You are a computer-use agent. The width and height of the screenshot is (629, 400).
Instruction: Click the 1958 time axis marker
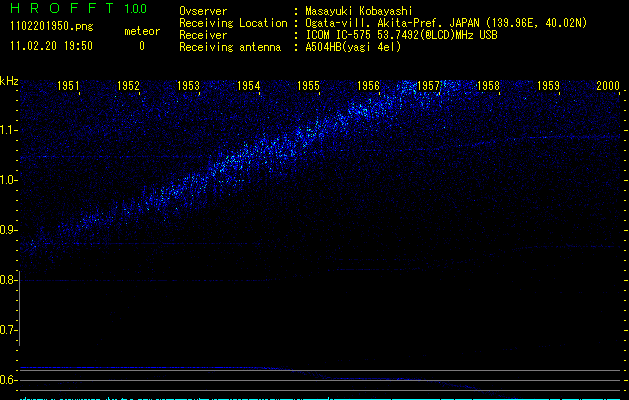pyautogui.click(x=488, y=86)
